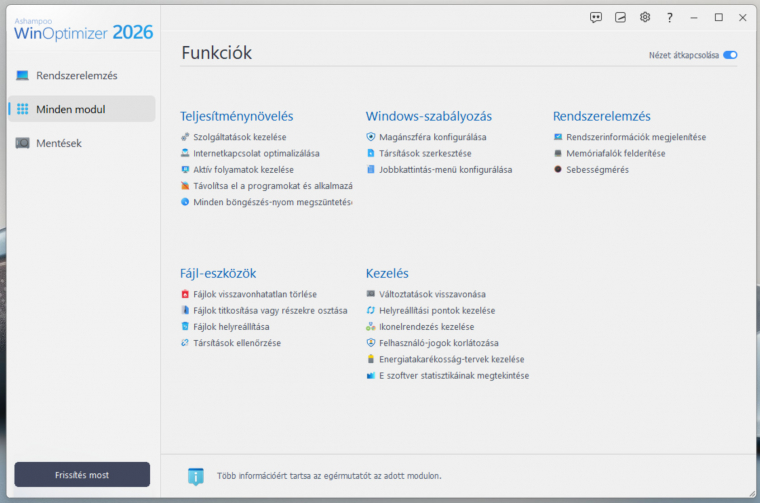Viewport: 760px width, 503px height.
Task: Click the Mentések backup icon in sidebar
Action: coord(22,143)
